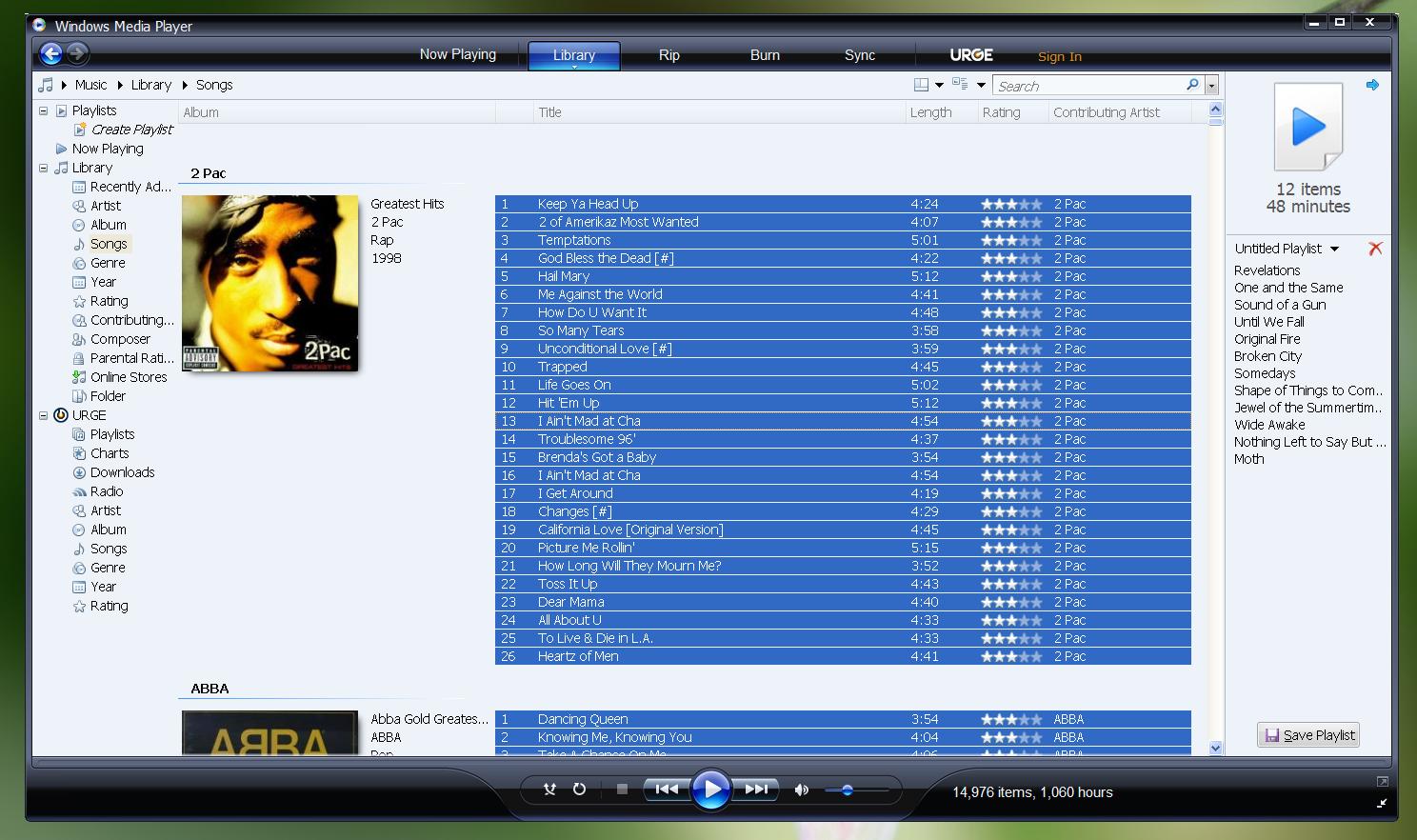Collapse the Library tree node
This screenshot has width=1417, height=840.
[43, 168]
